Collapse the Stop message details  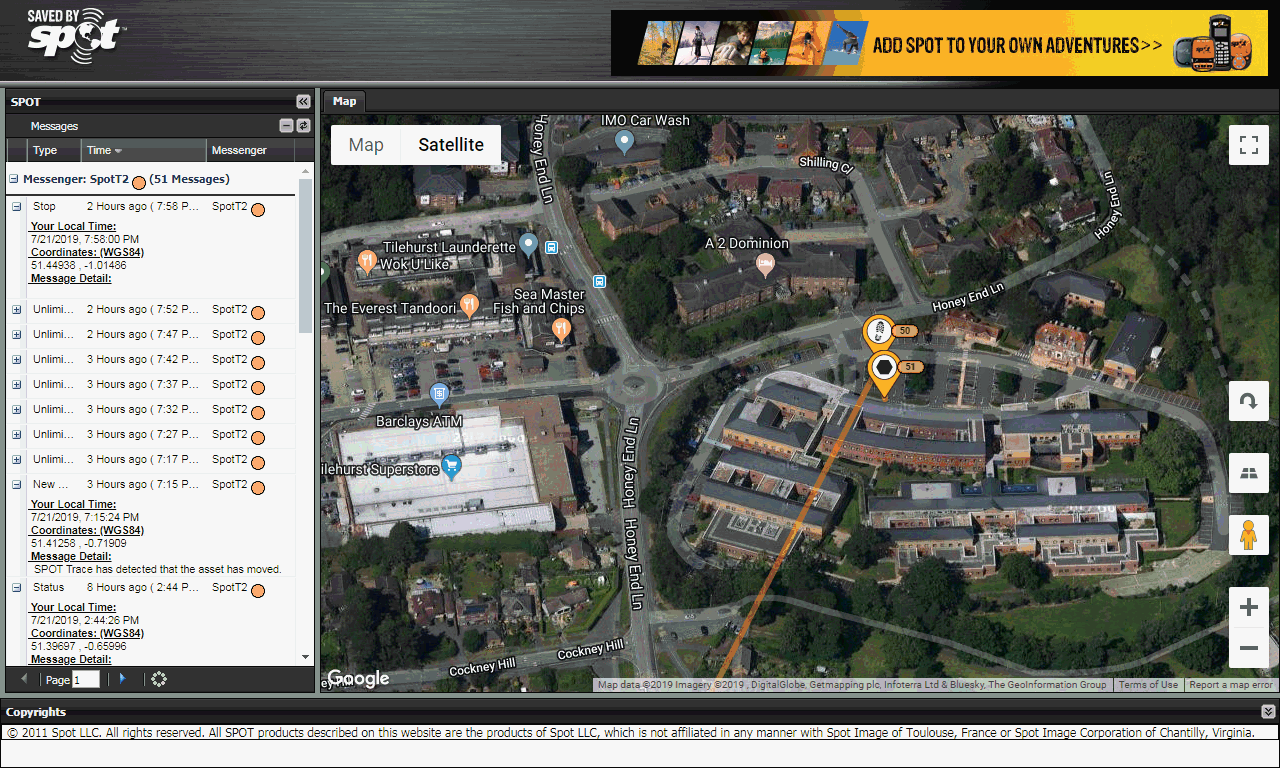point(16,207)
